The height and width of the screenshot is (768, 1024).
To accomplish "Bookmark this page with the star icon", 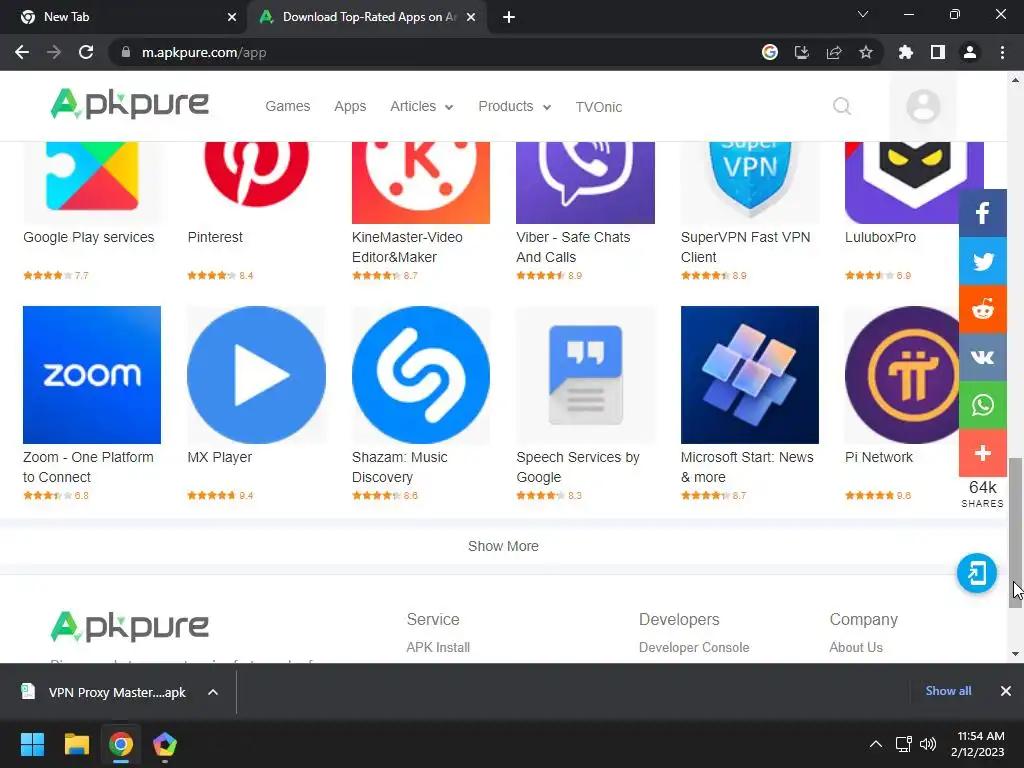I will click(x=866, y=52).
